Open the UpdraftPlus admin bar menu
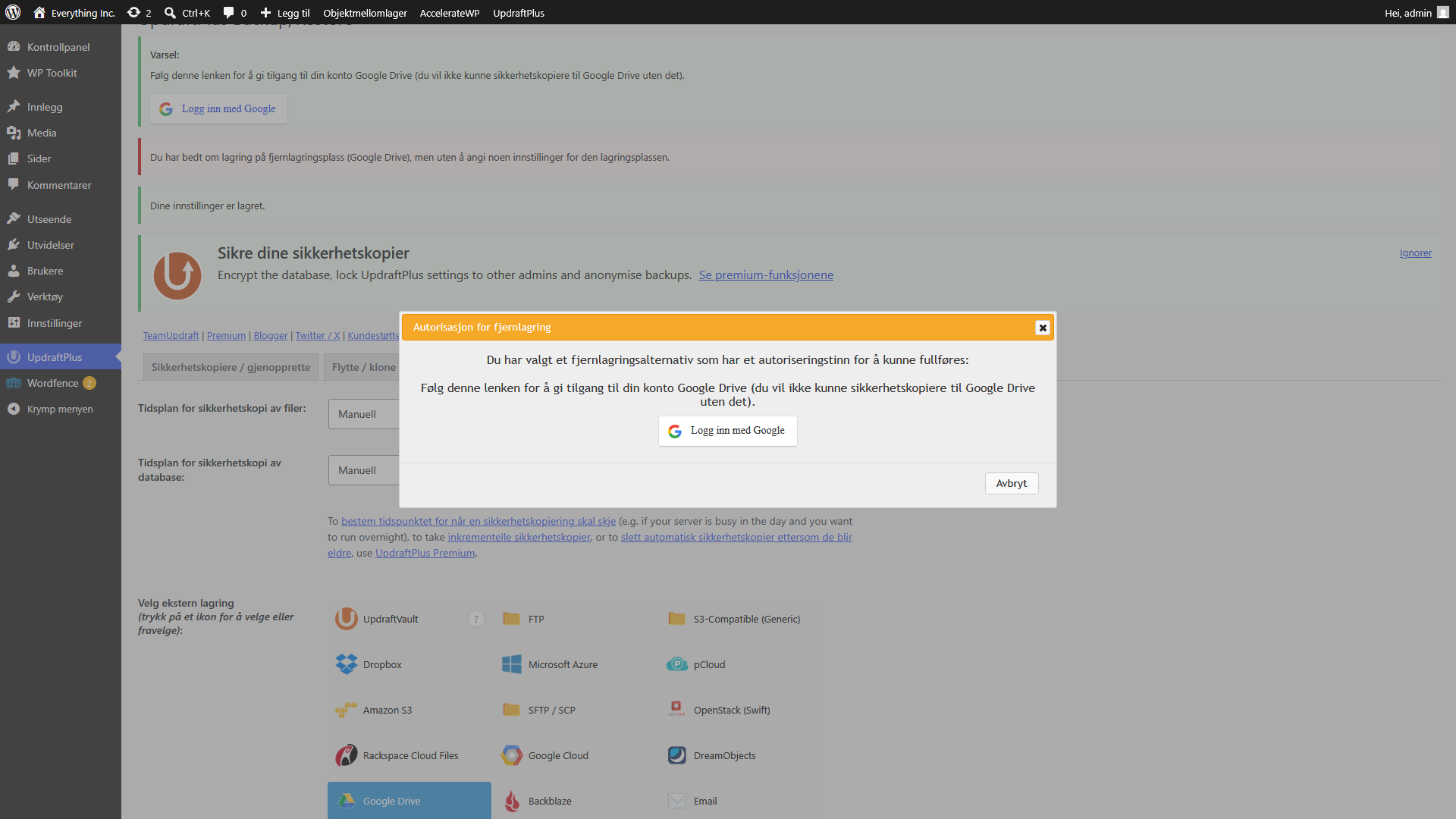Image resolution: width=1456 pixels, height=819 pixels. pyautogui.click(x=519, y=12)
